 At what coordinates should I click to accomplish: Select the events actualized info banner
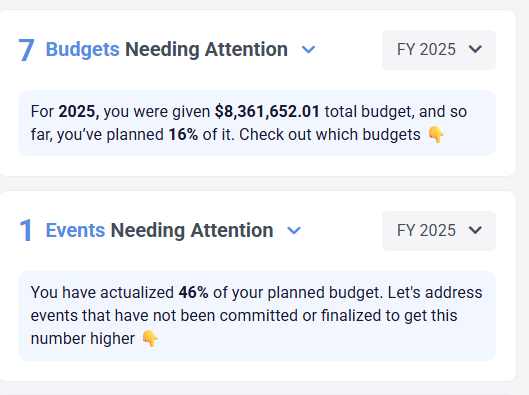point(257,316)
